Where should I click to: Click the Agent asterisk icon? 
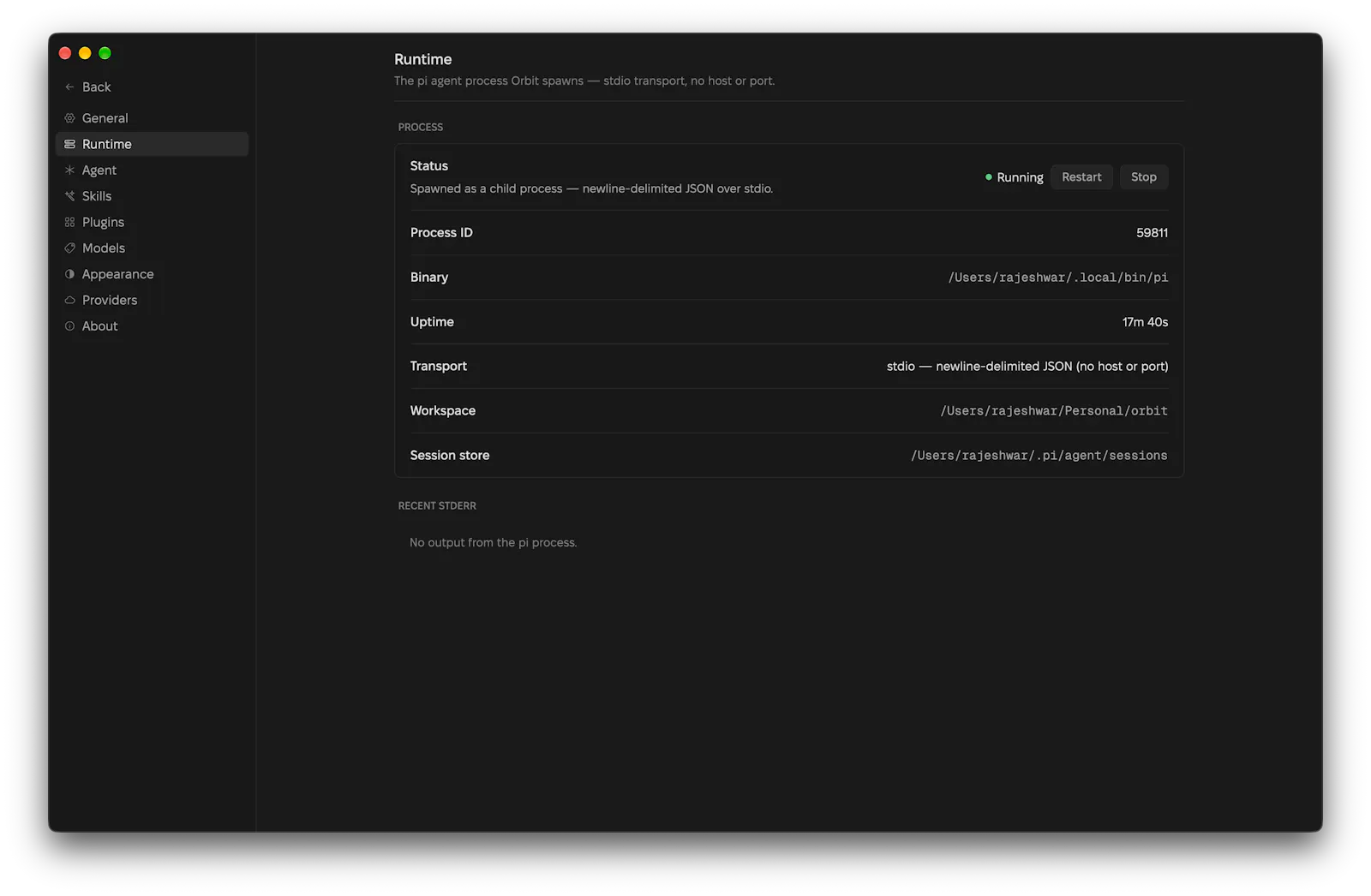[69, 170]
